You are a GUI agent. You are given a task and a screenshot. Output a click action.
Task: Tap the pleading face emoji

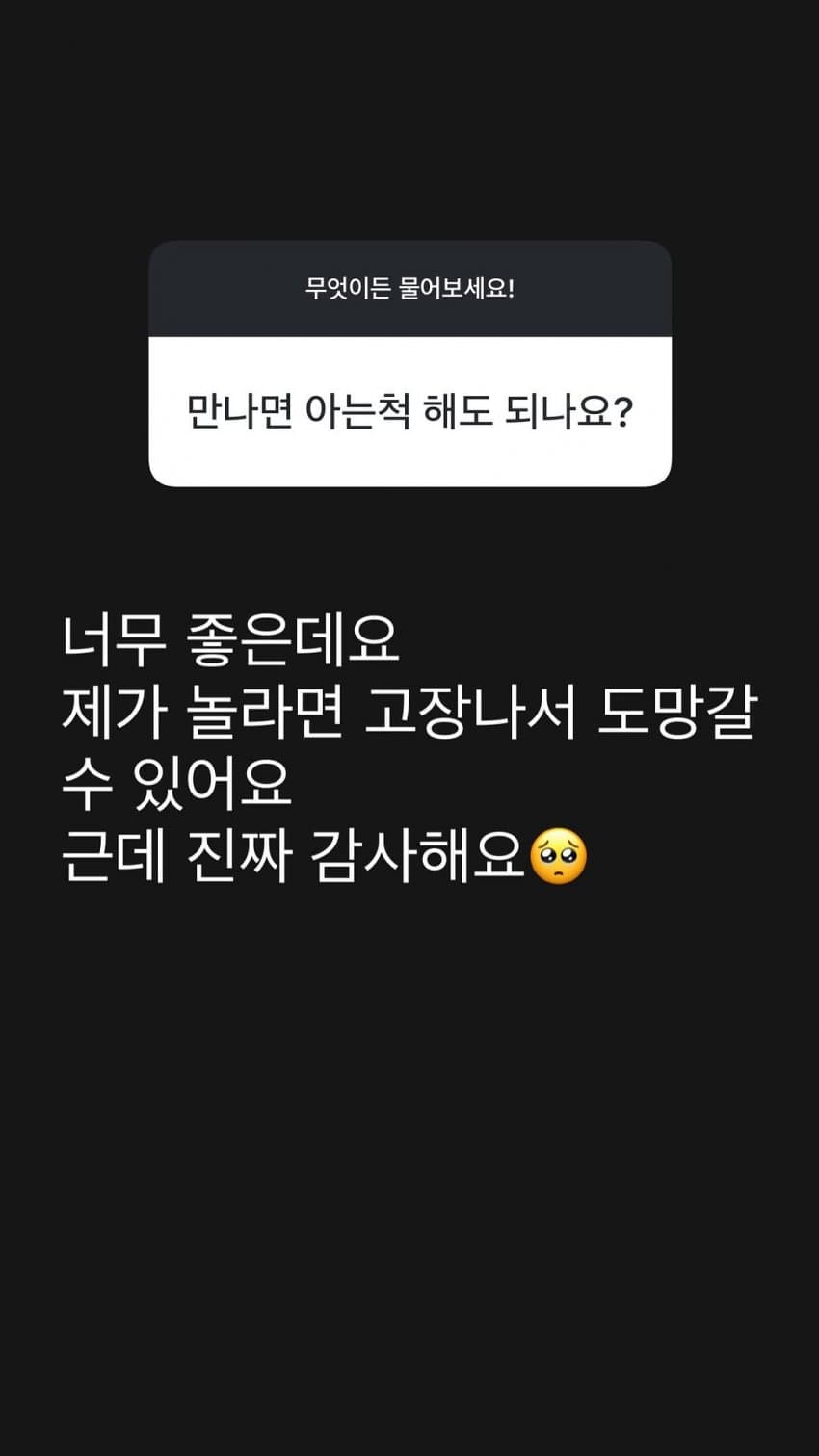click(x=559, y=856)
